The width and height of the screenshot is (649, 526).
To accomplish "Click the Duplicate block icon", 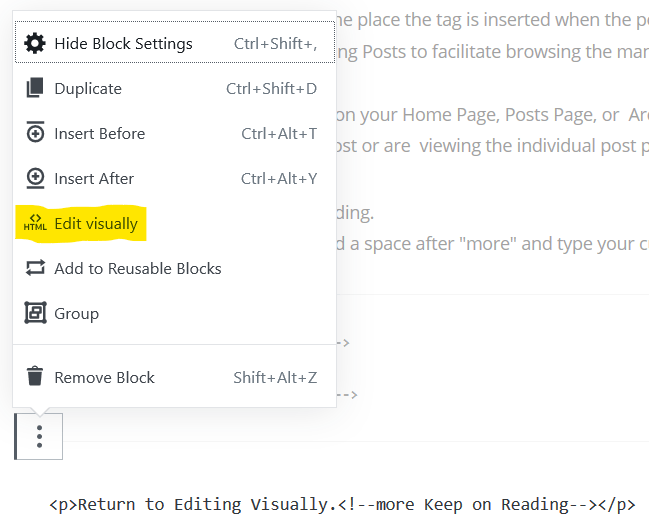I will [35, 89].
